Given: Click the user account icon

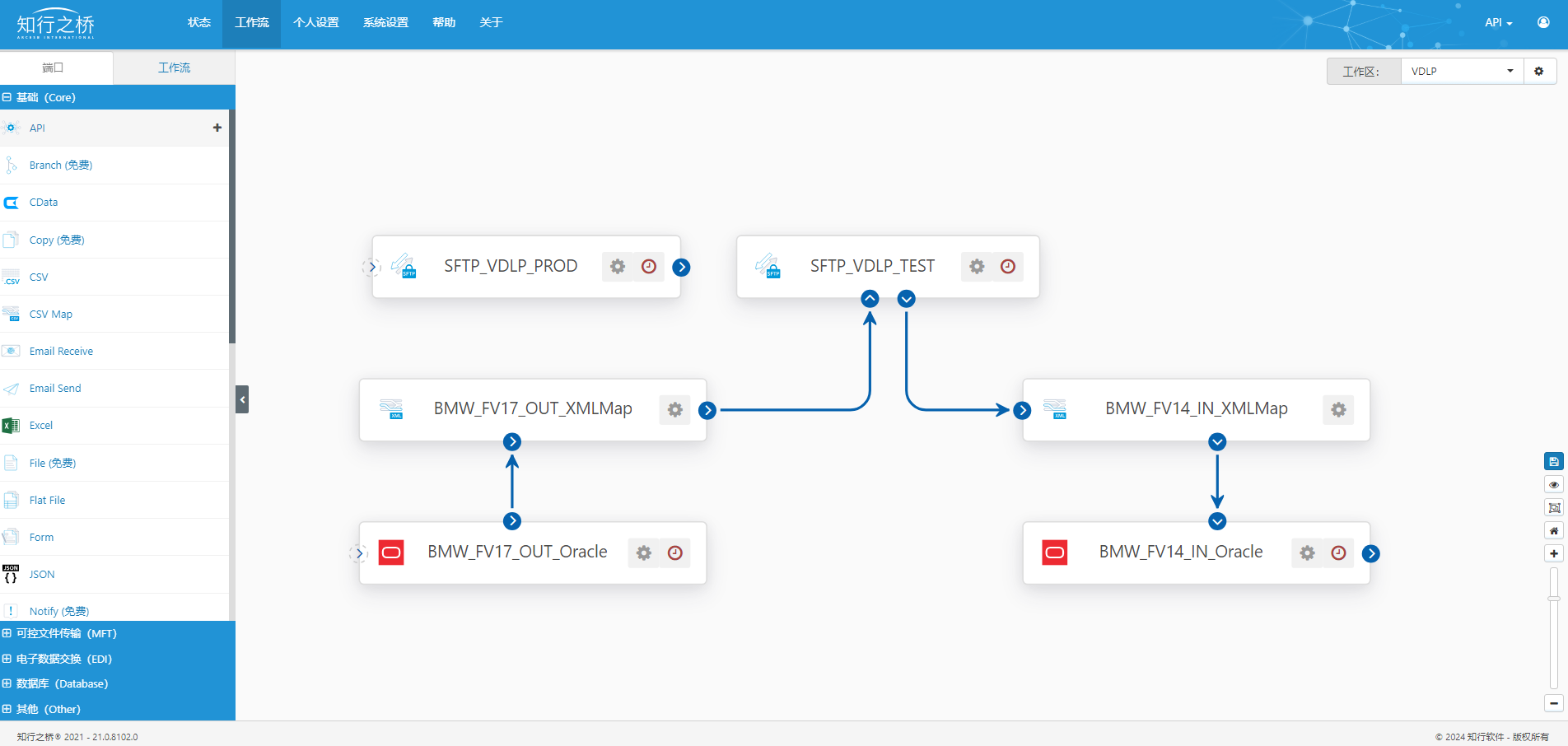Looking at the screenshot, I should (x=1543, y=22).
